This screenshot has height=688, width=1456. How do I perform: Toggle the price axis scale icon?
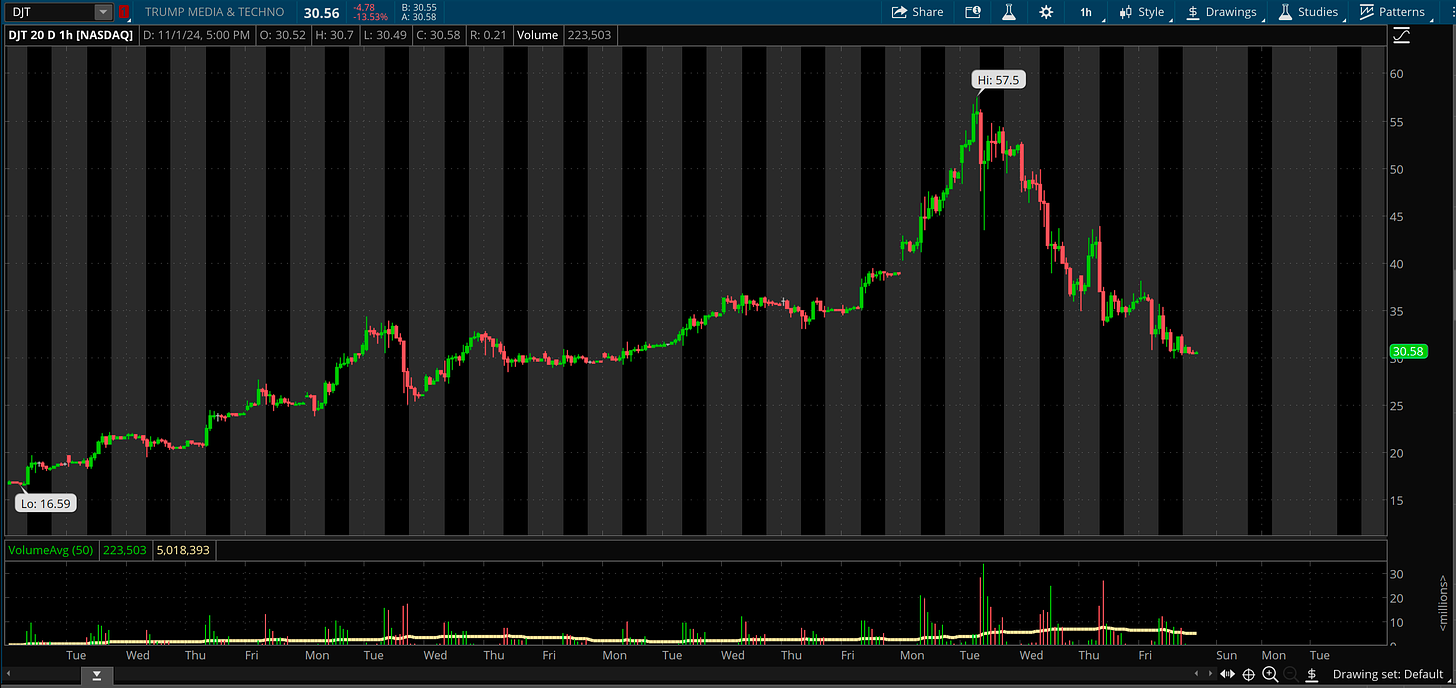pos(1402,35)
